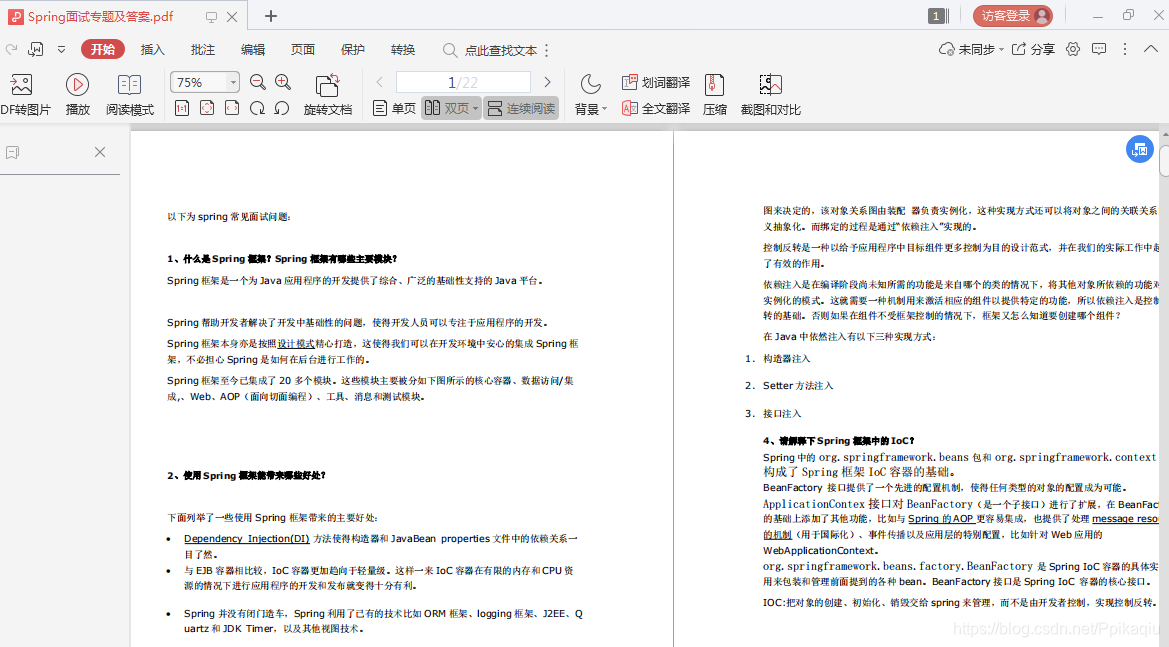Viewport: 1169px width, 647px height.
Task: Open the 页面 tab
Action: pos(303,50)
